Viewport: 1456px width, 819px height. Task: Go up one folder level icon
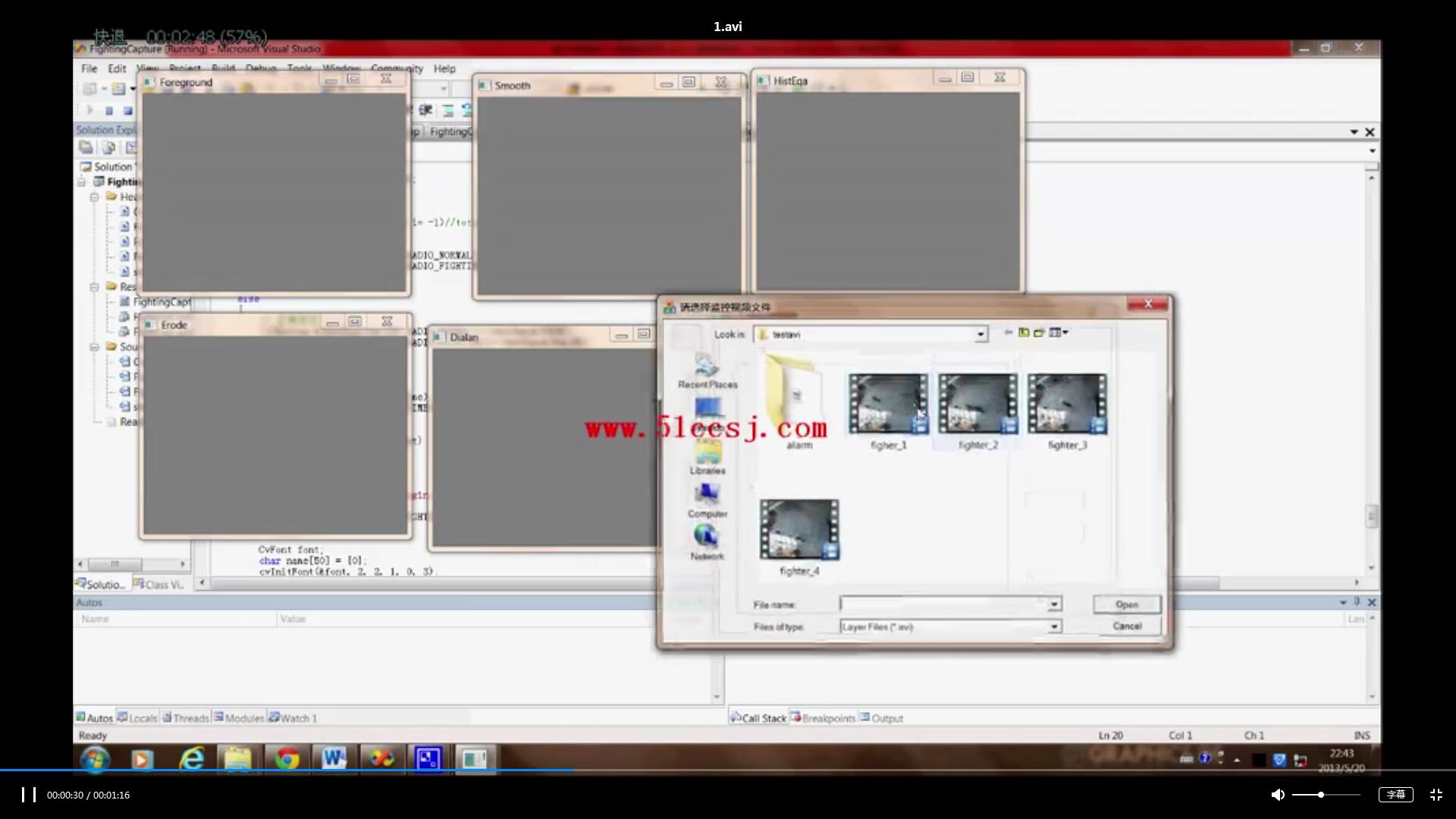(1024, 332)
